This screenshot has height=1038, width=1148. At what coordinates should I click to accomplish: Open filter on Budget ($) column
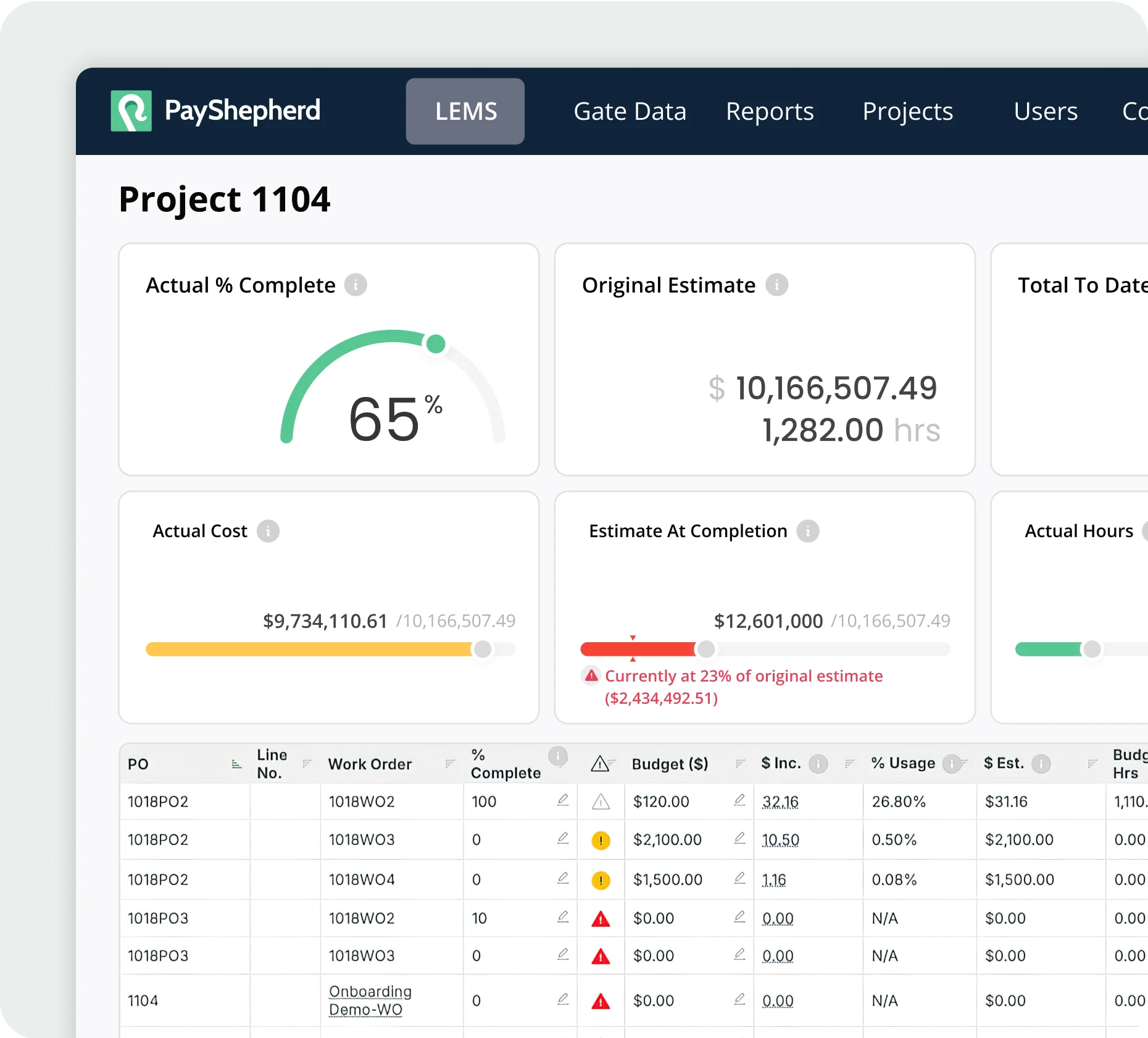pyautogui.click(x=740, y=764)
